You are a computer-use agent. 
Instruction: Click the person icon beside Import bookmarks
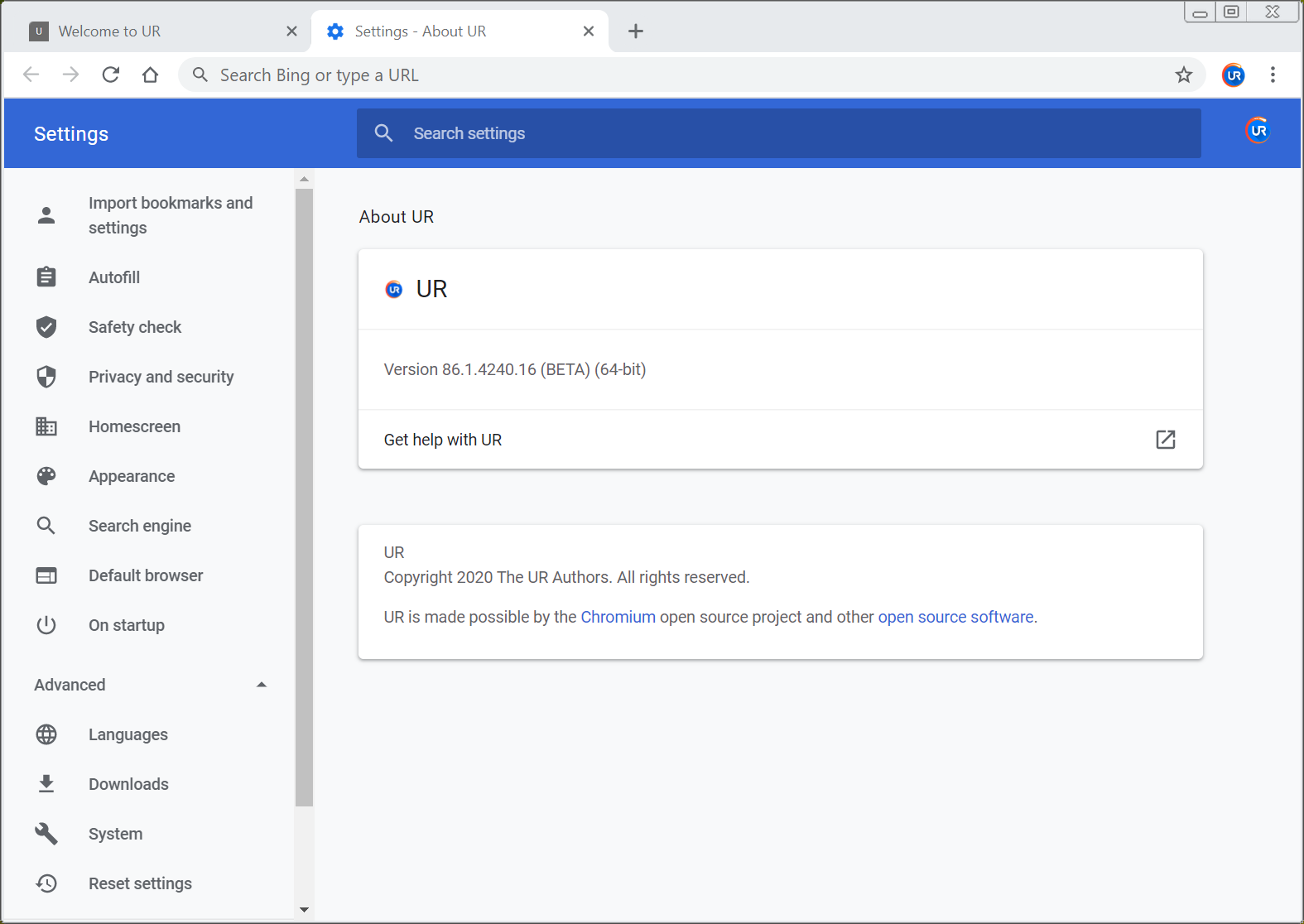click(46, 215)
